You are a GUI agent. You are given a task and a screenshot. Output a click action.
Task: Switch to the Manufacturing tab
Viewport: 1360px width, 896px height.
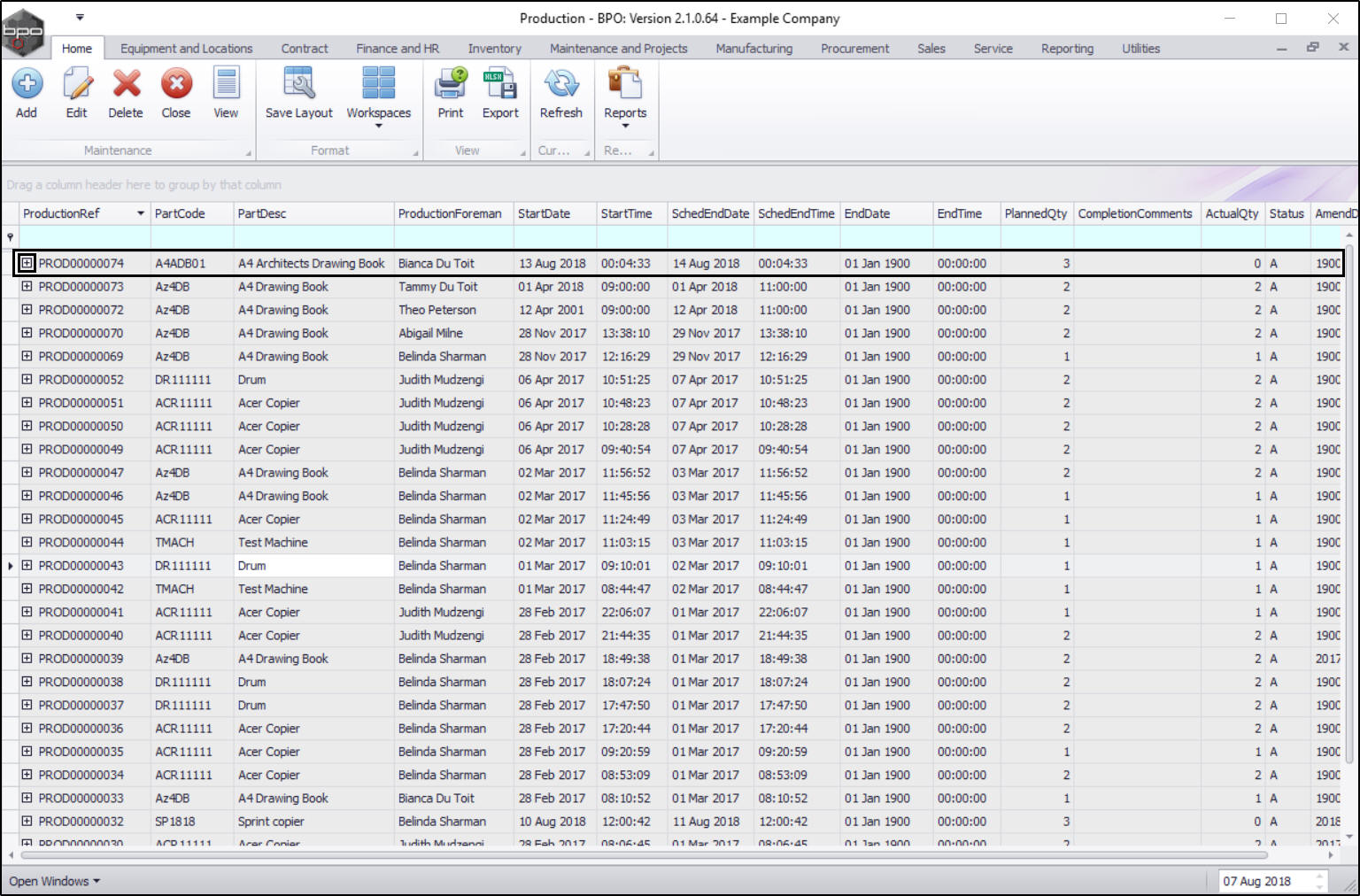coord(753,49)
